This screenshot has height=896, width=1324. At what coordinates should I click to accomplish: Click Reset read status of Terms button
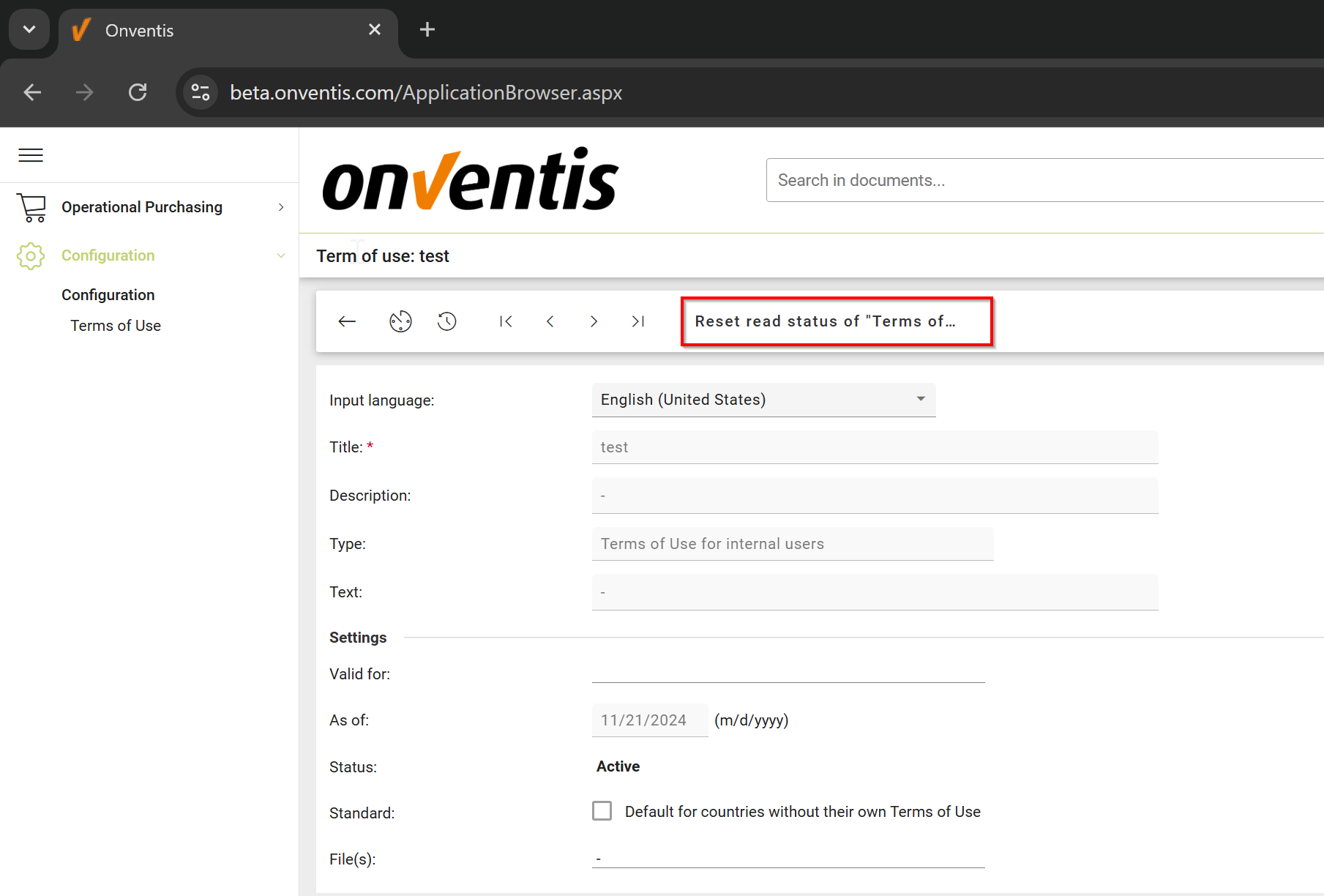(836, 321)
